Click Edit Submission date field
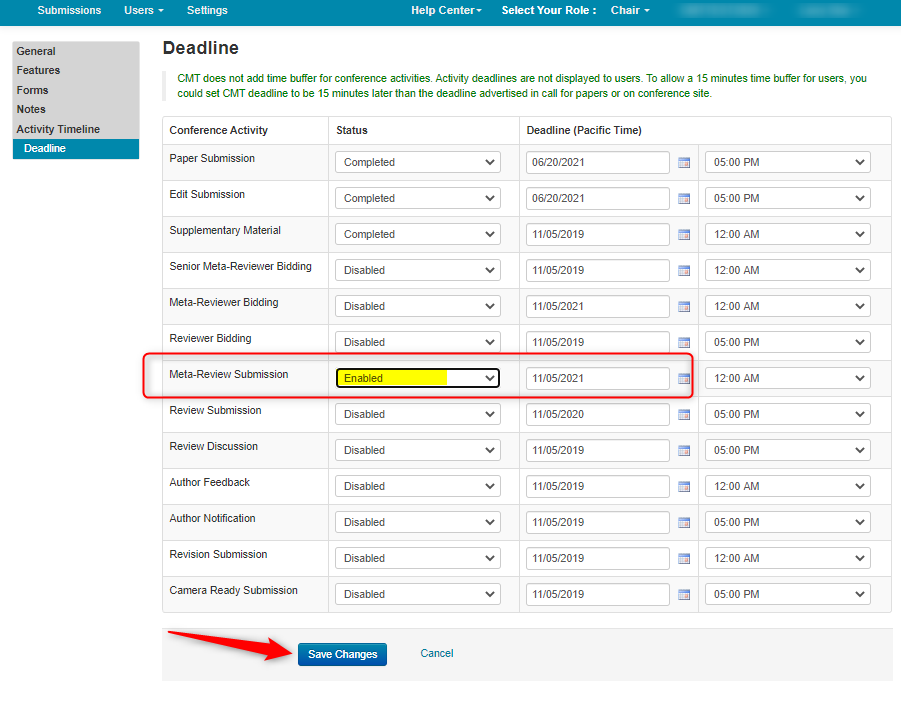Image resolution: width=901 pixels, height=703 pixels. [598, 198]
